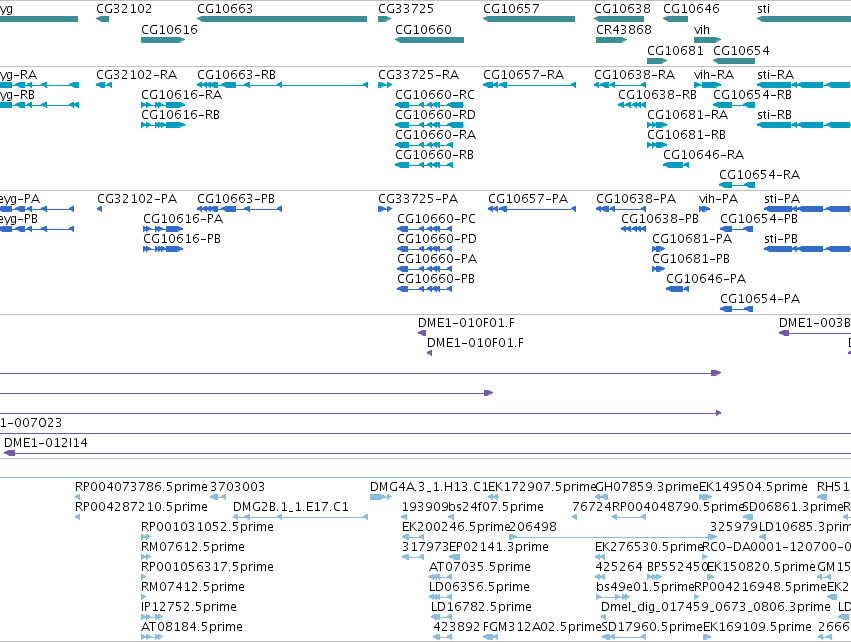This screenshot has width=851, height=642.
Task: Select the CG10646-PA protein
Action: pyautogui.click(x=677, y=289)
